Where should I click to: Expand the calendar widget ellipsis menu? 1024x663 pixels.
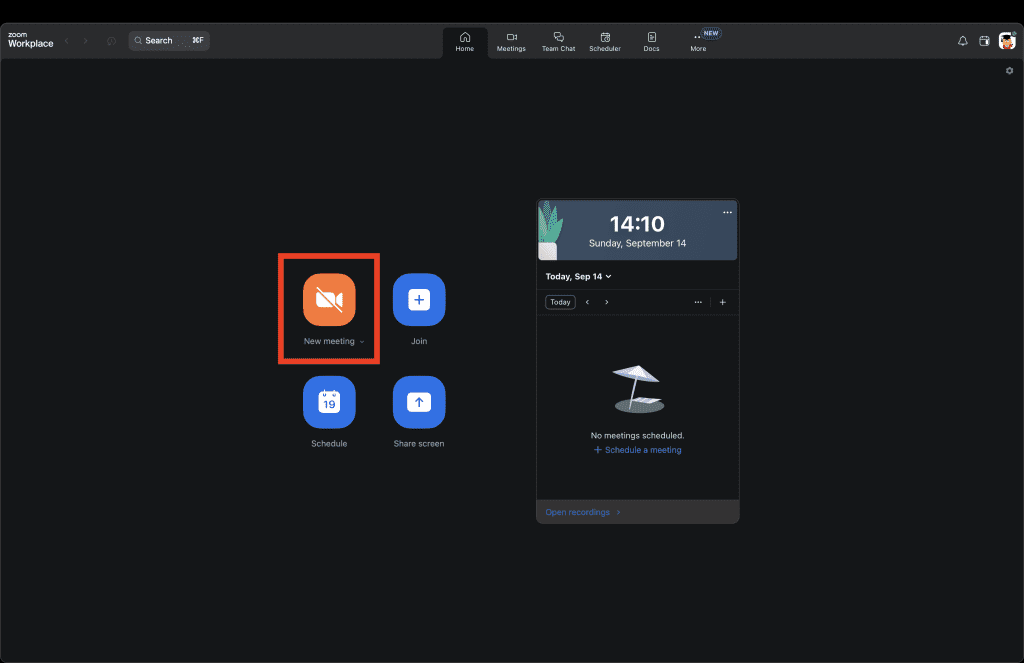(698, 301)
